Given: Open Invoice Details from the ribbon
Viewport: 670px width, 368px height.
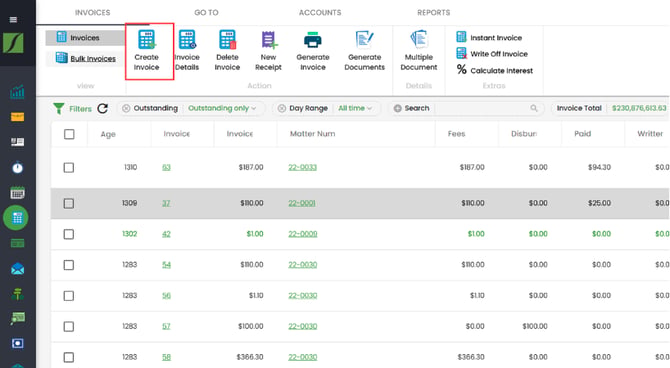Looking at the screenshot, I should (x=187, y=50).
